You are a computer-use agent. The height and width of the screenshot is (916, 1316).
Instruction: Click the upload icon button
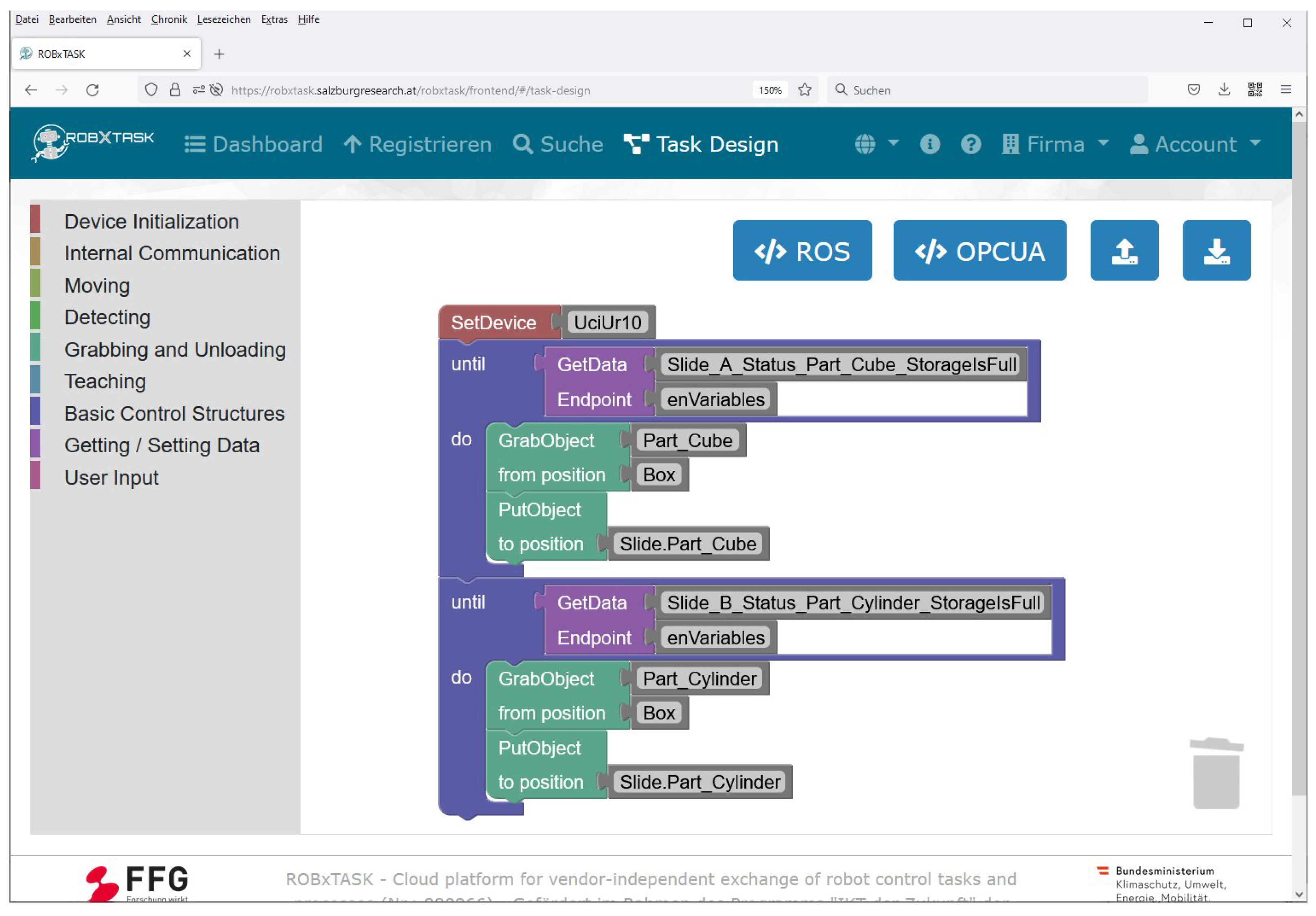1124,251
